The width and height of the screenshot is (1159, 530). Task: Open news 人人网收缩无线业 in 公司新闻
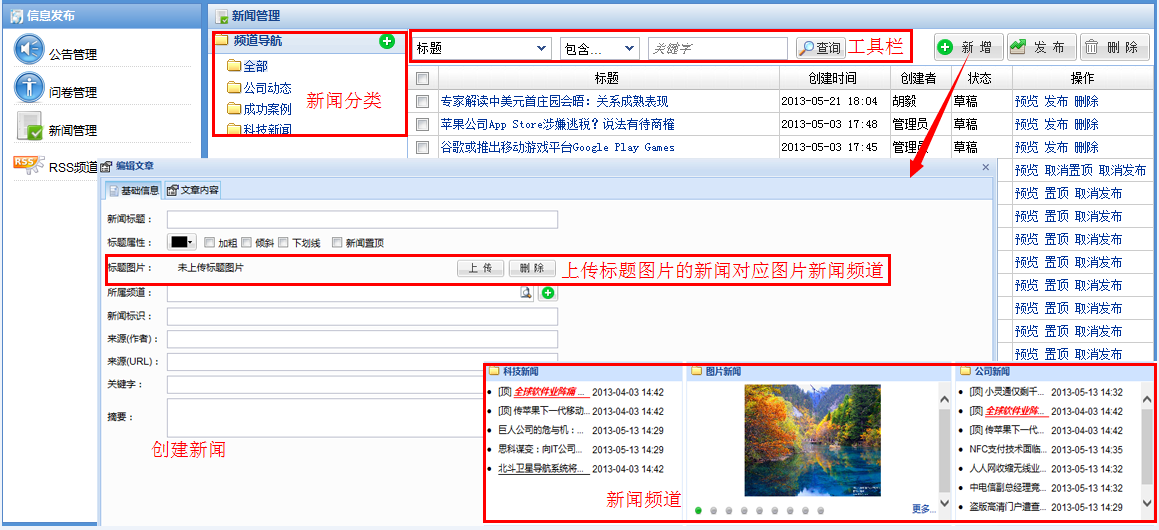click(x=1007, y=468)
